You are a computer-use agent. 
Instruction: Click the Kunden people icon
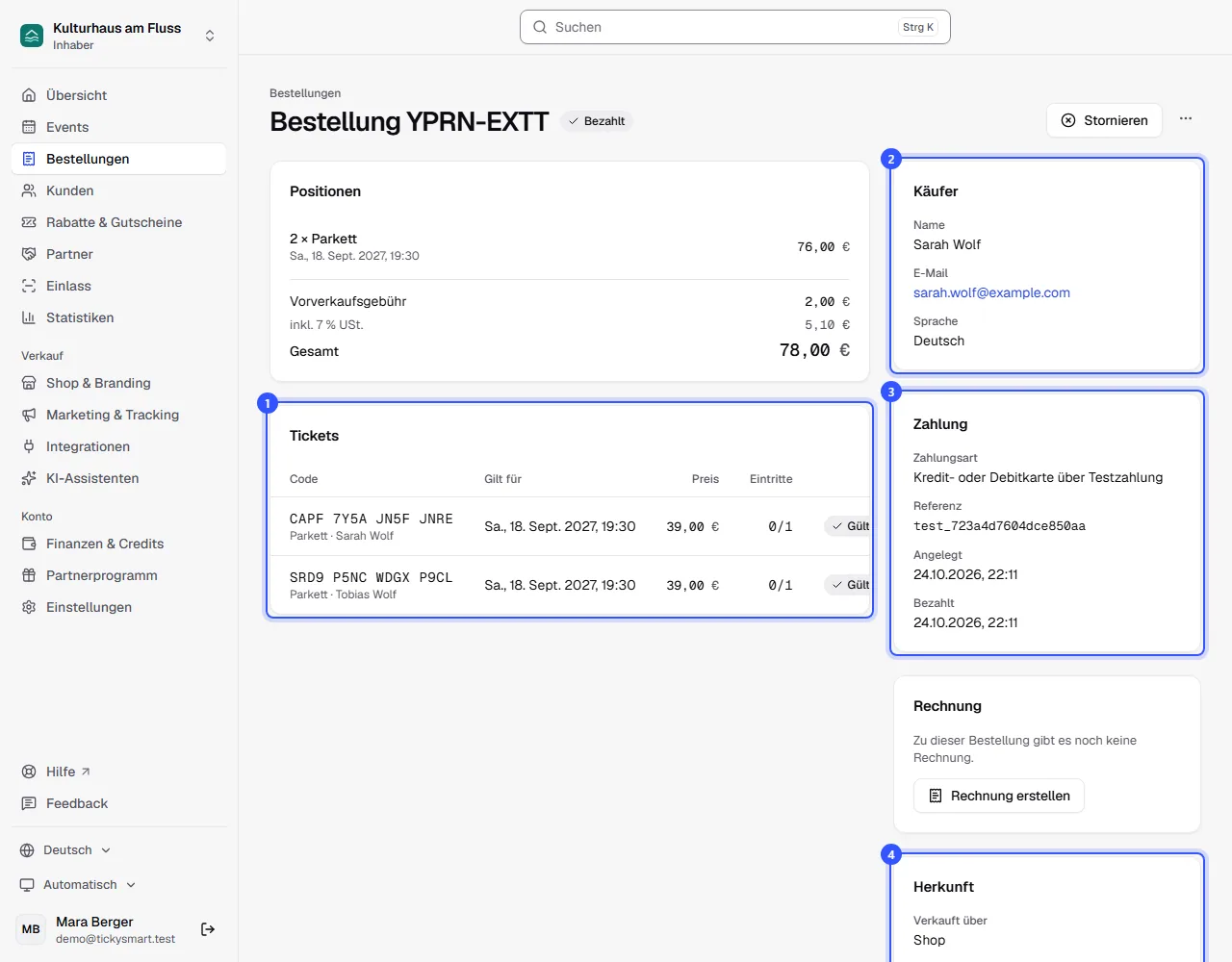[x=29, y=190]
